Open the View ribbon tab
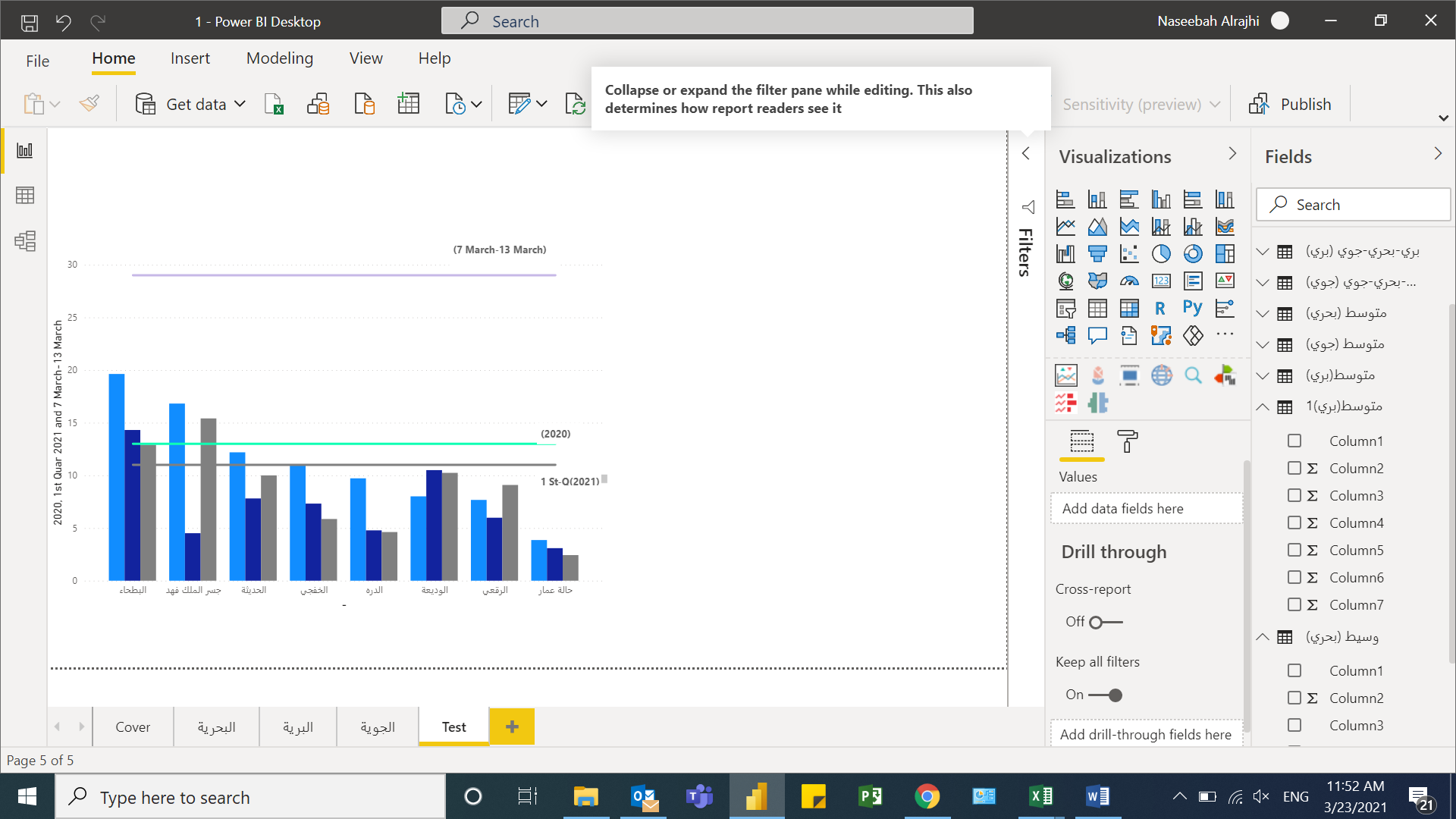 (366, 58)
